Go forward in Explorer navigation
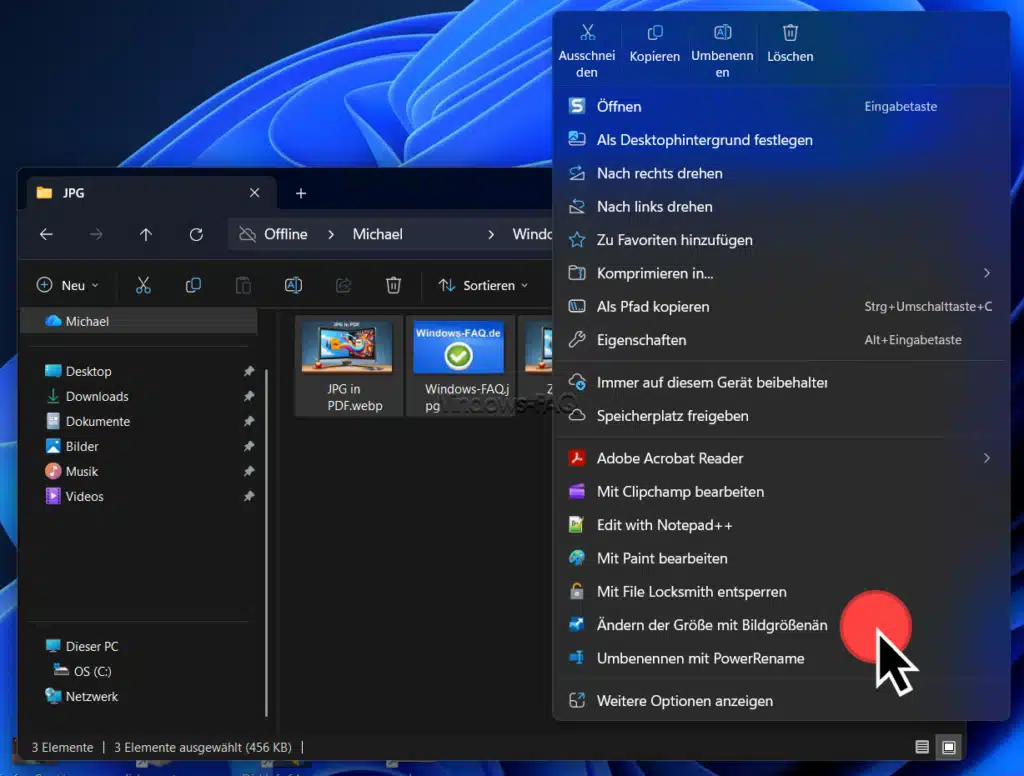1024x776 pixels. pyautogui.click(x=96, y=234)
